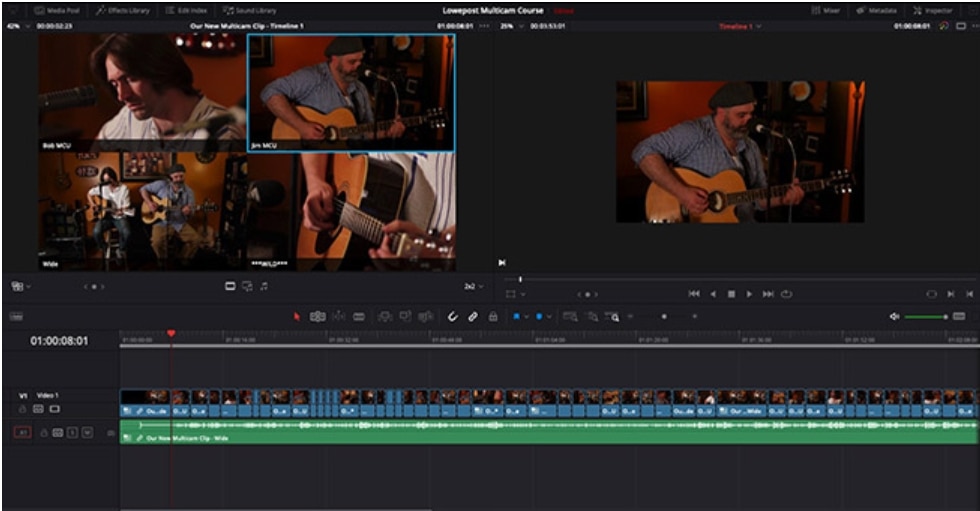Lock the A1 audio track

pos(44,432)
